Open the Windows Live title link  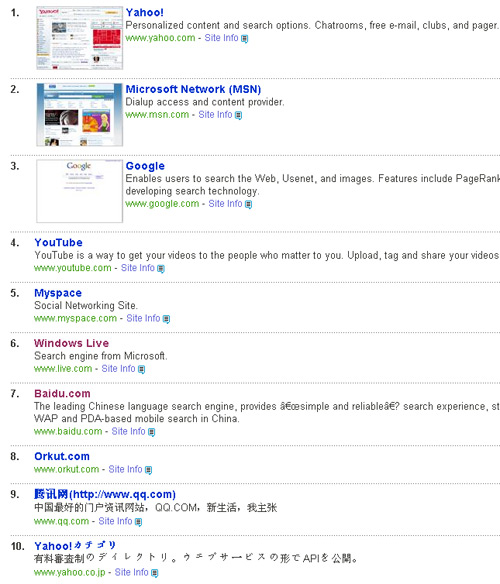72,343
